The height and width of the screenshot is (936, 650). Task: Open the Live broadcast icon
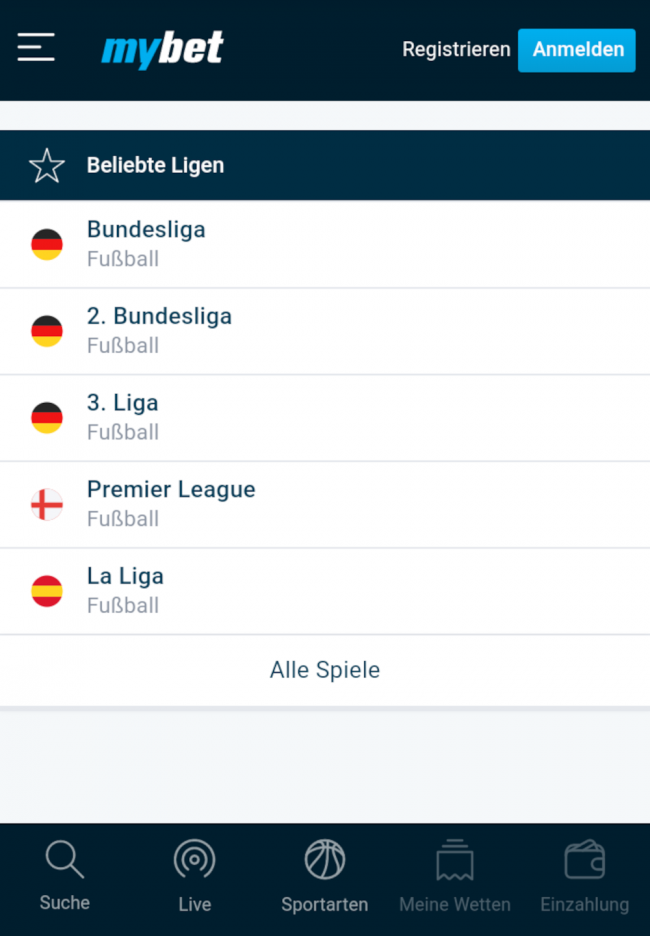click(194, 860)
